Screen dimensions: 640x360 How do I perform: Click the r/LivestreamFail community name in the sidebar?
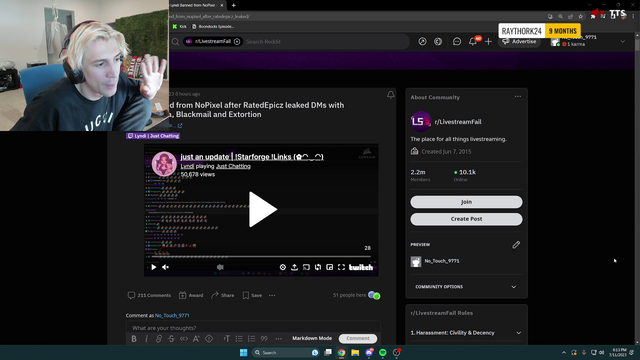[x=458, y=122]
